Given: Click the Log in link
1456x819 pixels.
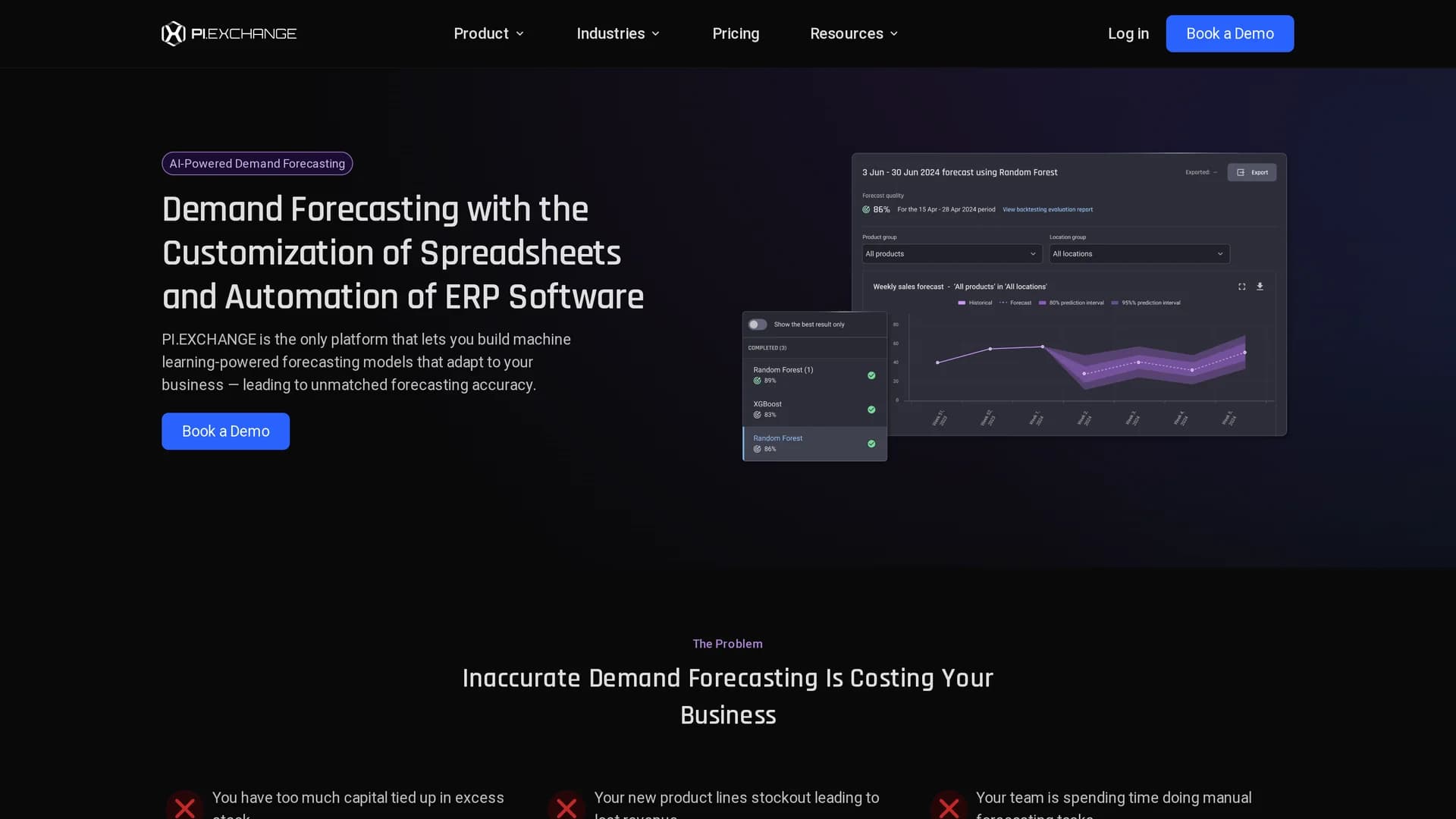Looking at the screenshot, I should tap(1128, 33).
